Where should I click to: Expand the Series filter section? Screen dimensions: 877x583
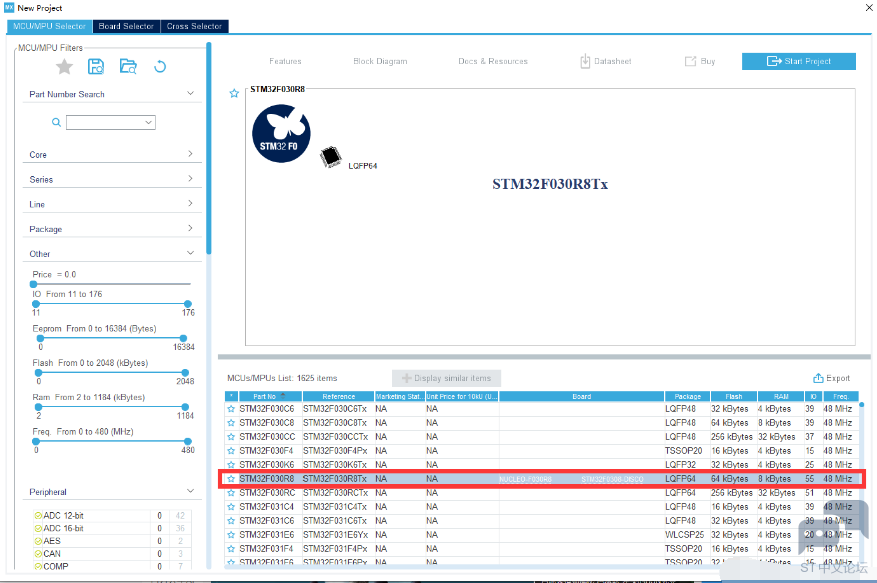tap(190, 179)
